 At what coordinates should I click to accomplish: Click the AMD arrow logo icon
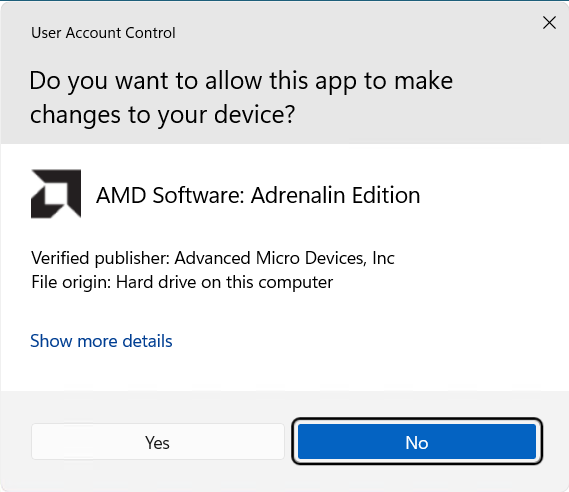click(56, 194)
